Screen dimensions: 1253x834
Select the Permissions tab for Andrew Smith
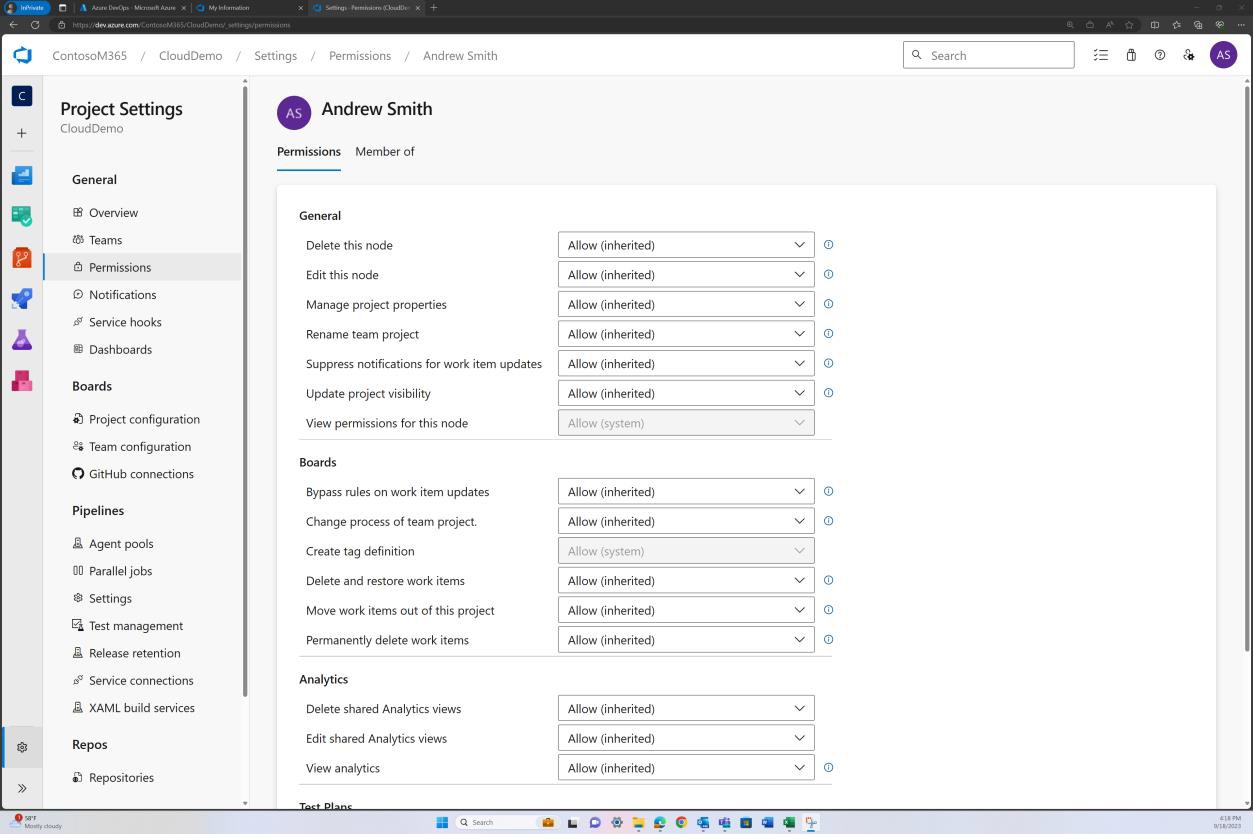(x=308, y=151)
